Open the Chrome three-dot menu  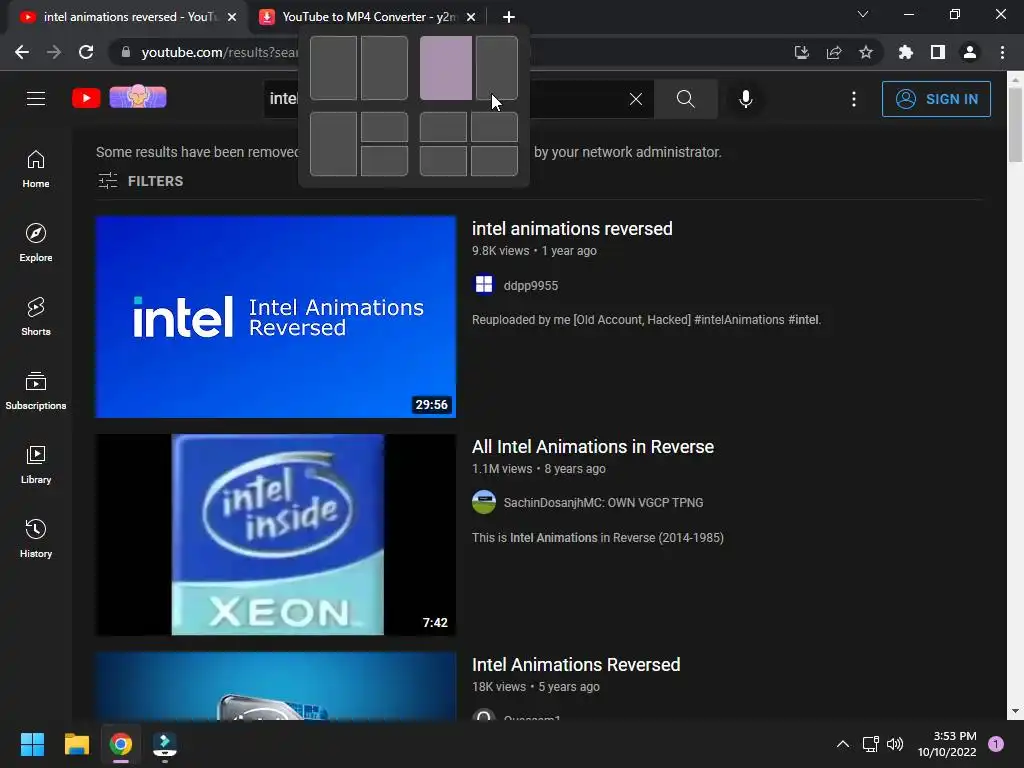pyautogui.click(x=1002, y=52)
